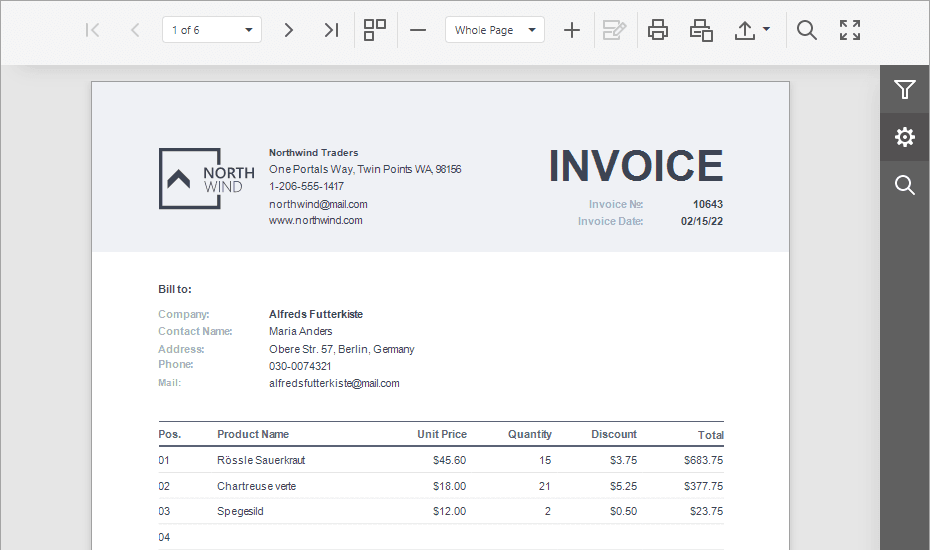930x550 pixels.
Task: Click the $45.60 unit price
Action: pyautogui.click(x=449, y=460)
